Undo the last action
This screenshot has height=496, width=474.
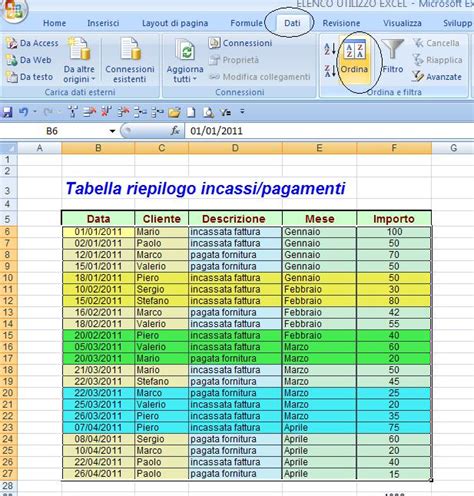pyautogui.click(x=23, y=112)
